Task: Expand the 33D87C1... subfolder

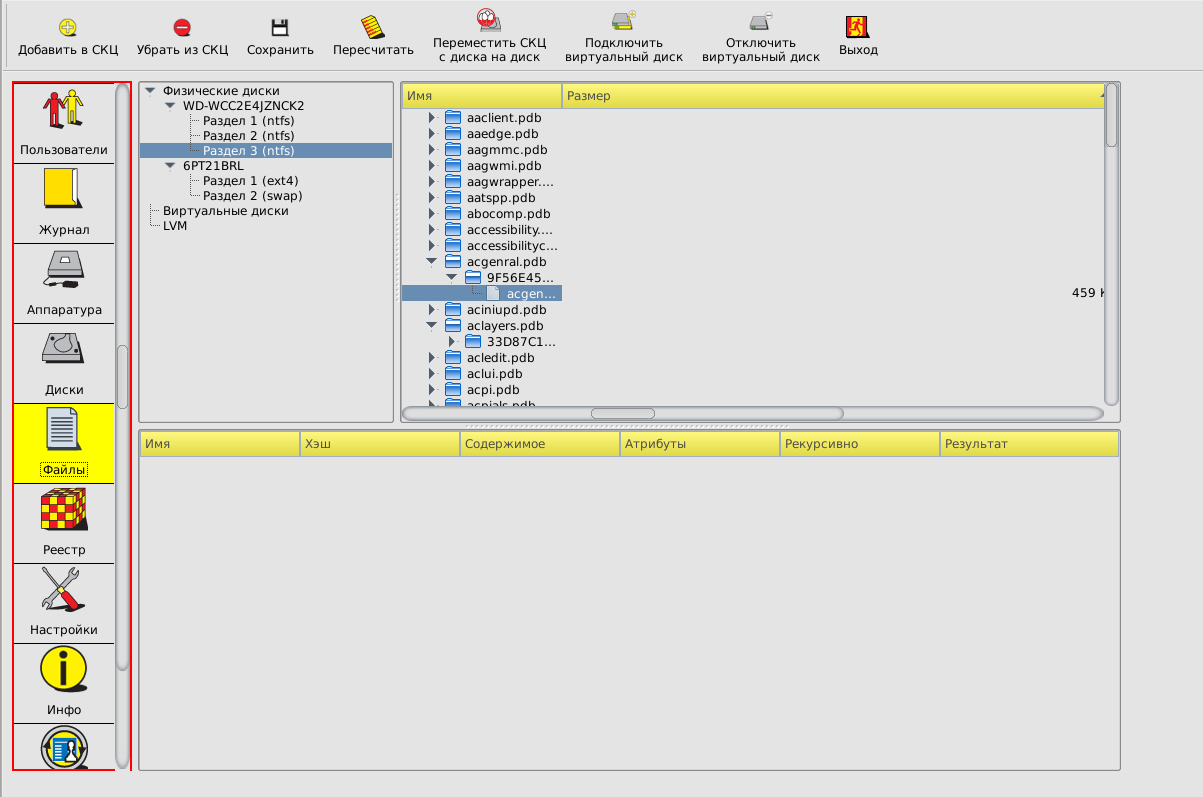Action: 452,341
